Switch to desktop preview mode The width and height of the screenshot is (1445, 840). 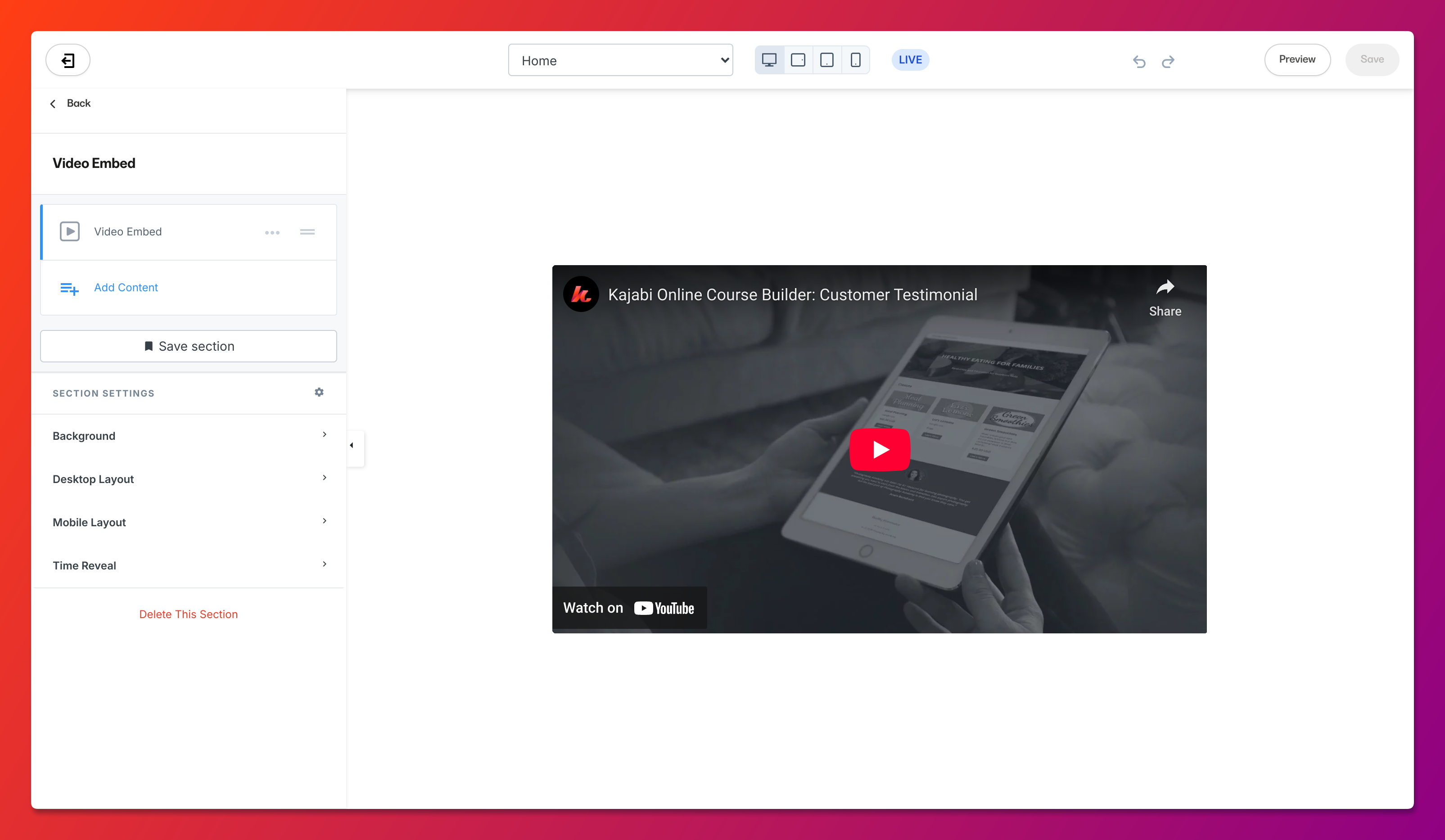[x=769, y=59]
